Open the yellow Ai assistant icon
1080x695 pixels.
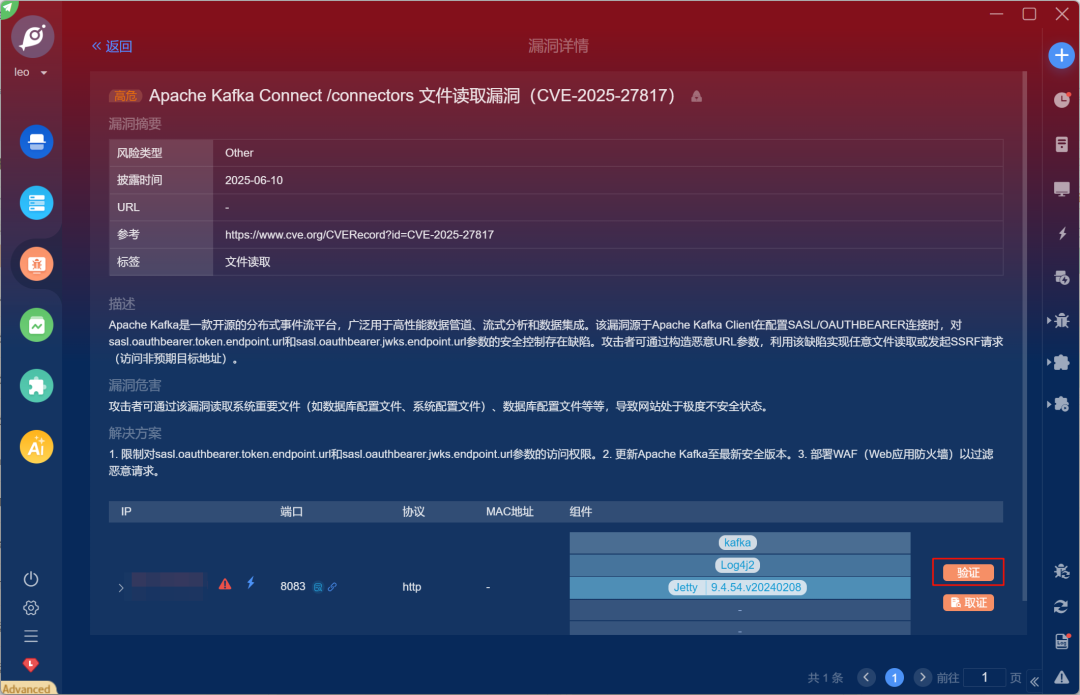click(x=36, y=446)
